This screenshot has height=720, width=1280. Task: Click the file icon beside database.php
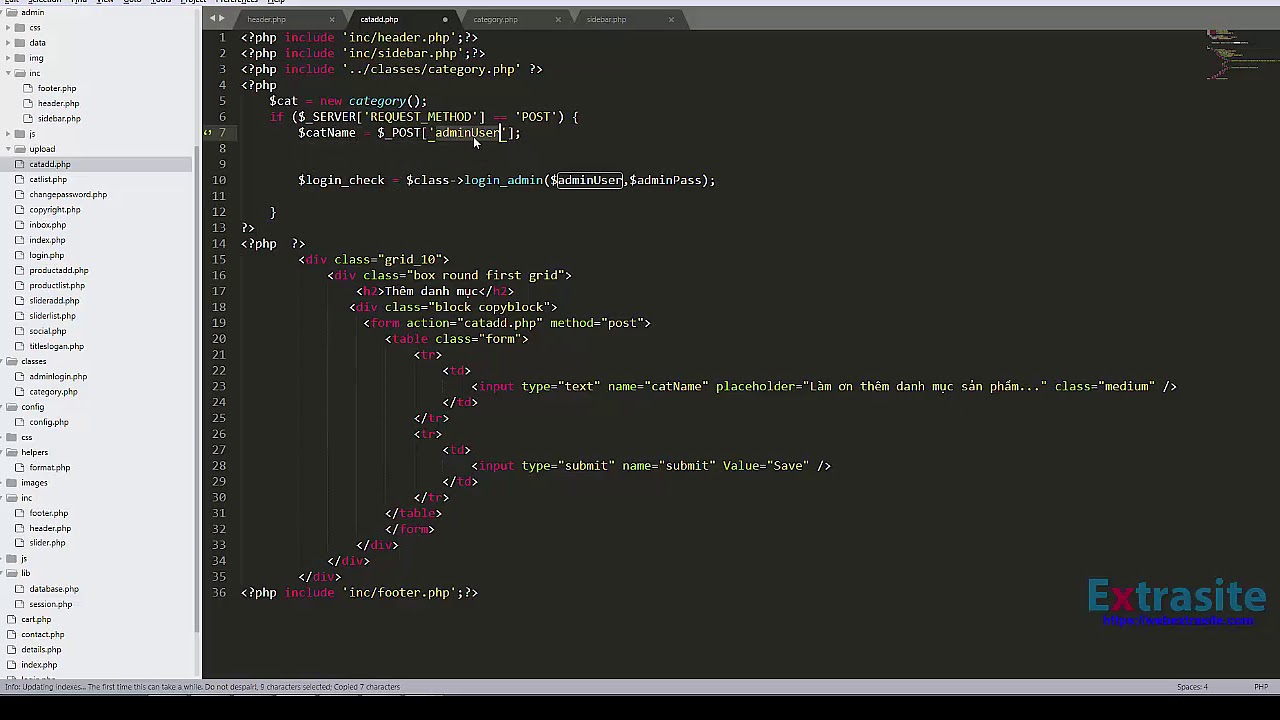pyautogui.click(x=20, y=589)
